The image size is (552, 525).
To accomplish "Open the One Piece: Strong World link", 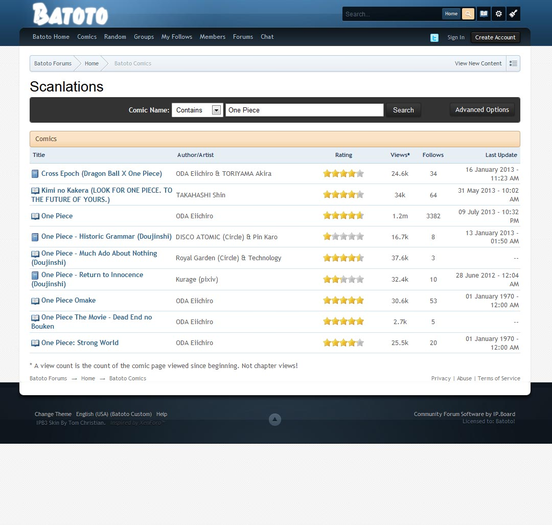I will (x=80, y=343).
